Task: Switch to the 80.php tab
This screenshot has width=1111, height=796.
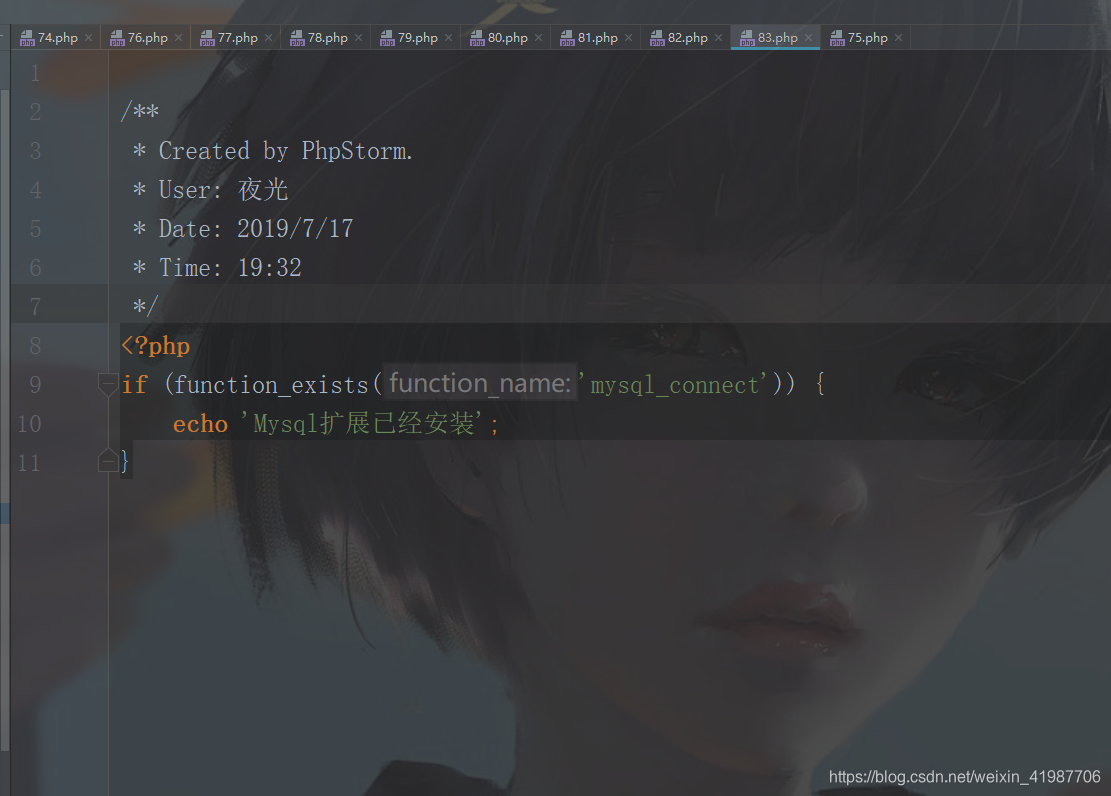Action: (507, 38)
